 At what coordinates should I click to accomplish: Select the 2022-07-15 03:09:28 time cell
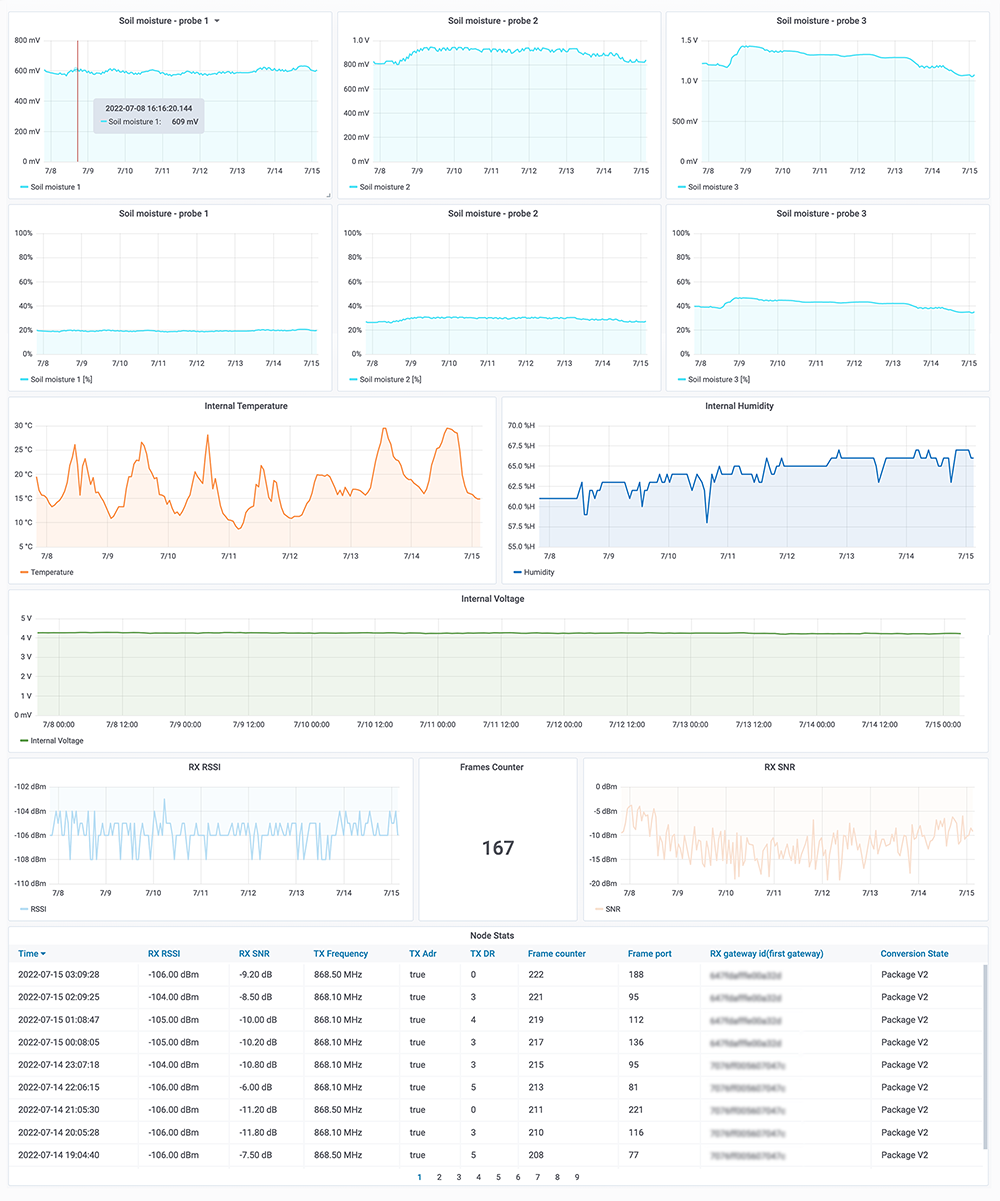(73, 976)
